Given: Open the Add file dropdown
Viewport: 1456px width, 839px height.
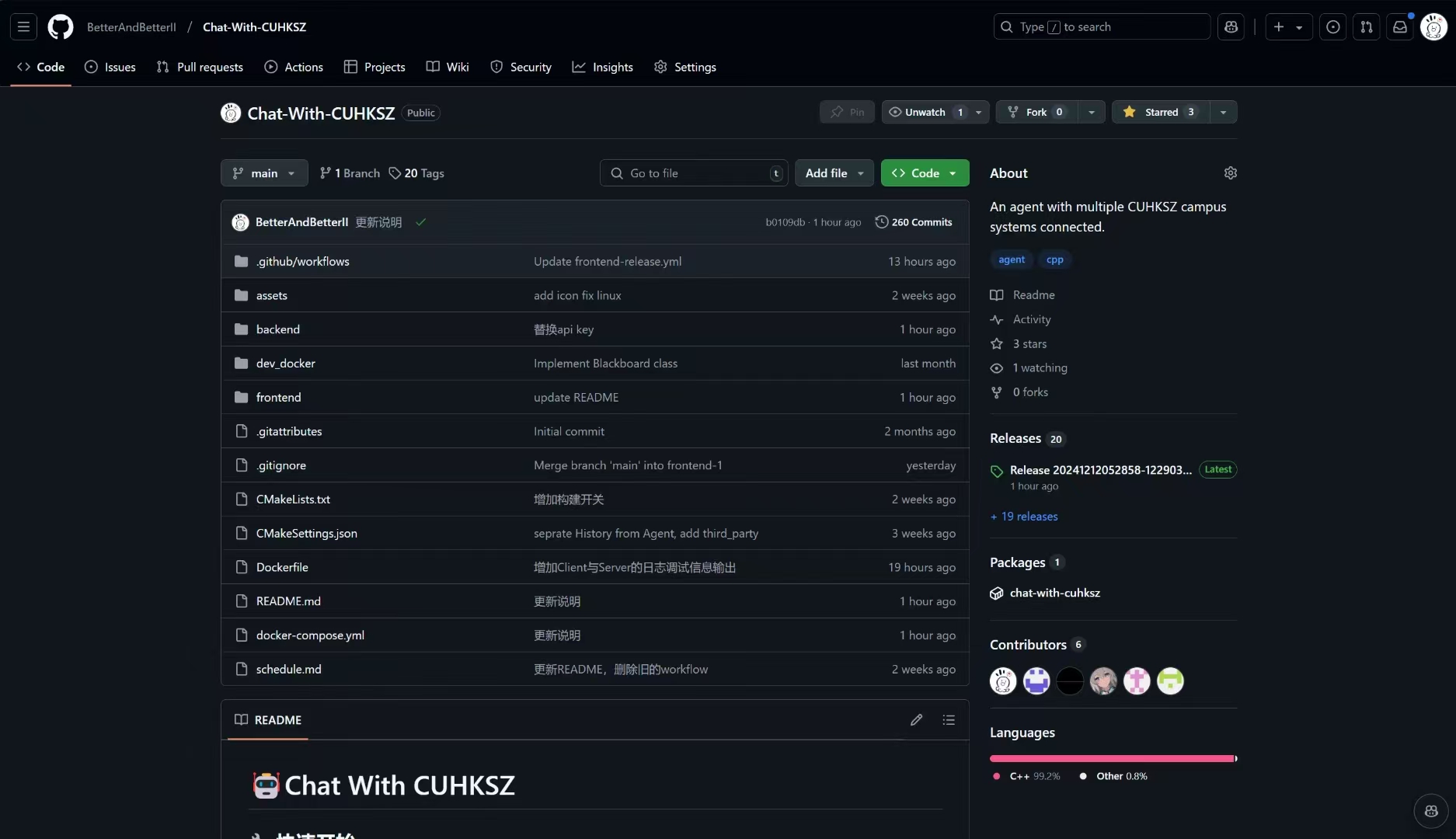Looking at the screenshot, I should pos(834,172).
